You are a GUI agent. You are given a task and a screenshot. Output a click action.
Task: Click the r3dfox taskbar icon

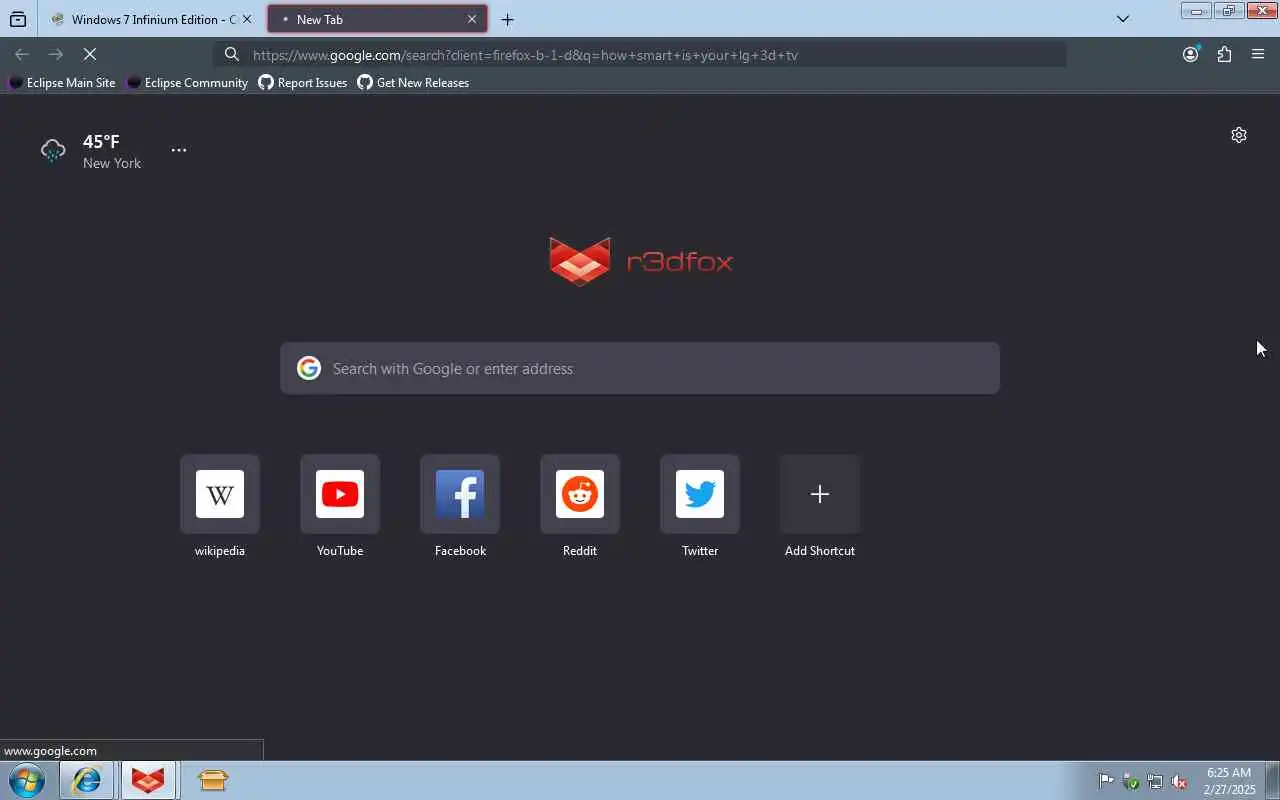148,780
